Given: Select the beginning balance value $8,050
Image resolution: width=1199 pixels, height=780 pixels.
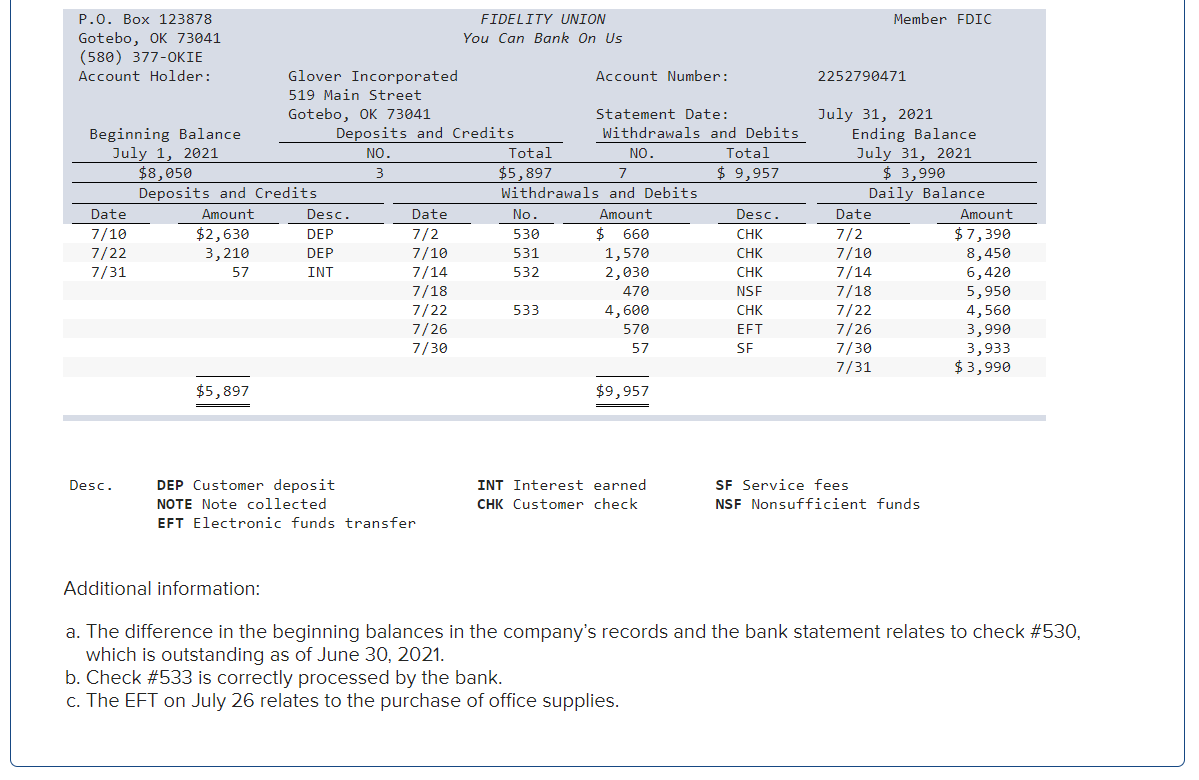Looking at the screenshot, I should [165, 174].
